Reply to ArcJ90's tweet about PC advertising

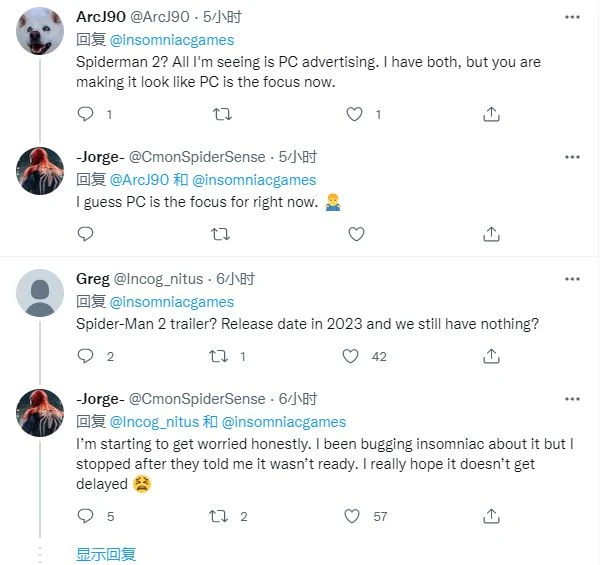85,115
